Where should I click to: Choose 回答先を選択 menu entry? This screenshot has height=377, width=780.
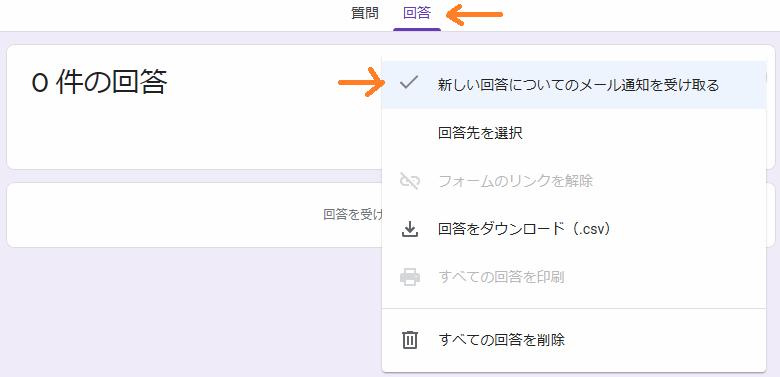tap(574, 133)
